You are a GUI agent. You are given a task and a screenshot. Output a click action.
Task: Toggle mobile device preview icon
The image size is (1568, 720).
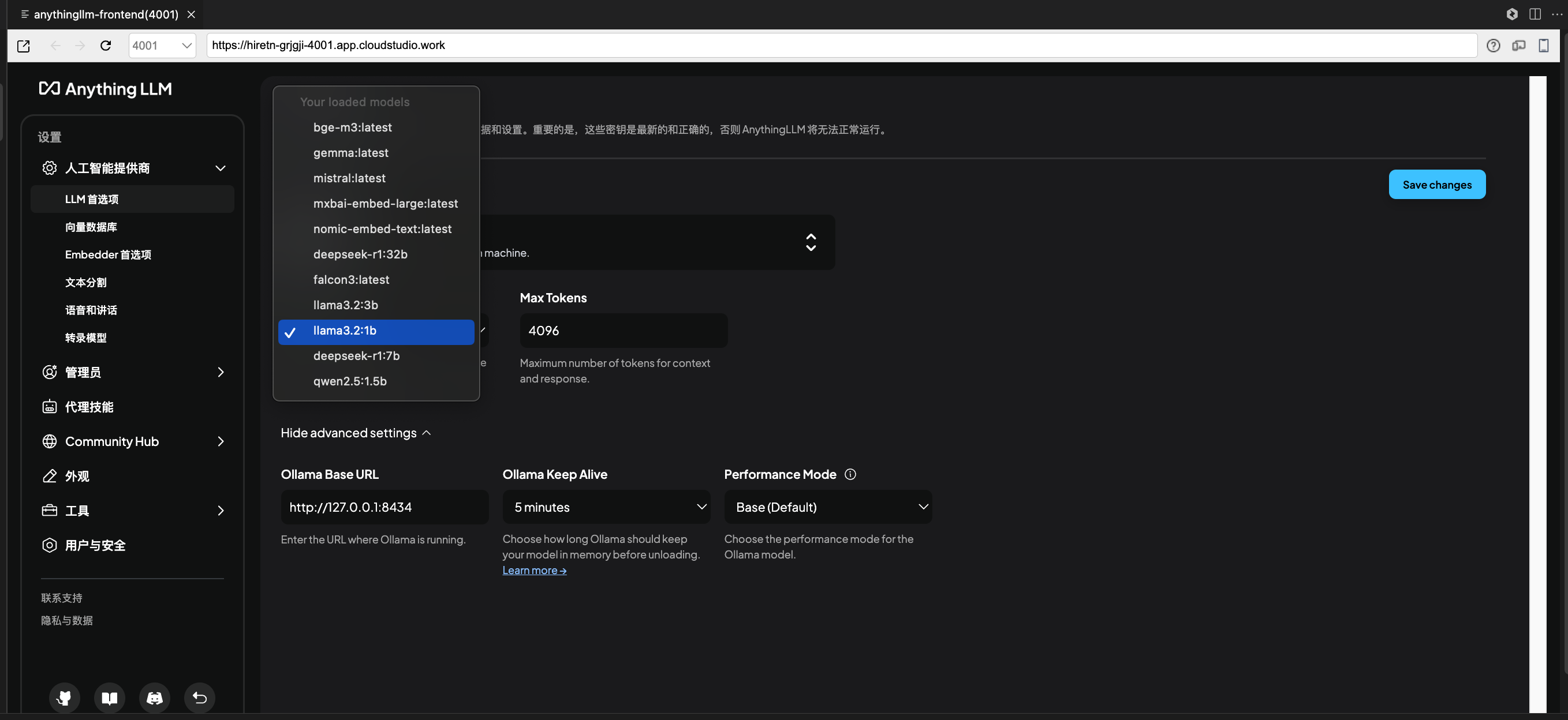1543,46
